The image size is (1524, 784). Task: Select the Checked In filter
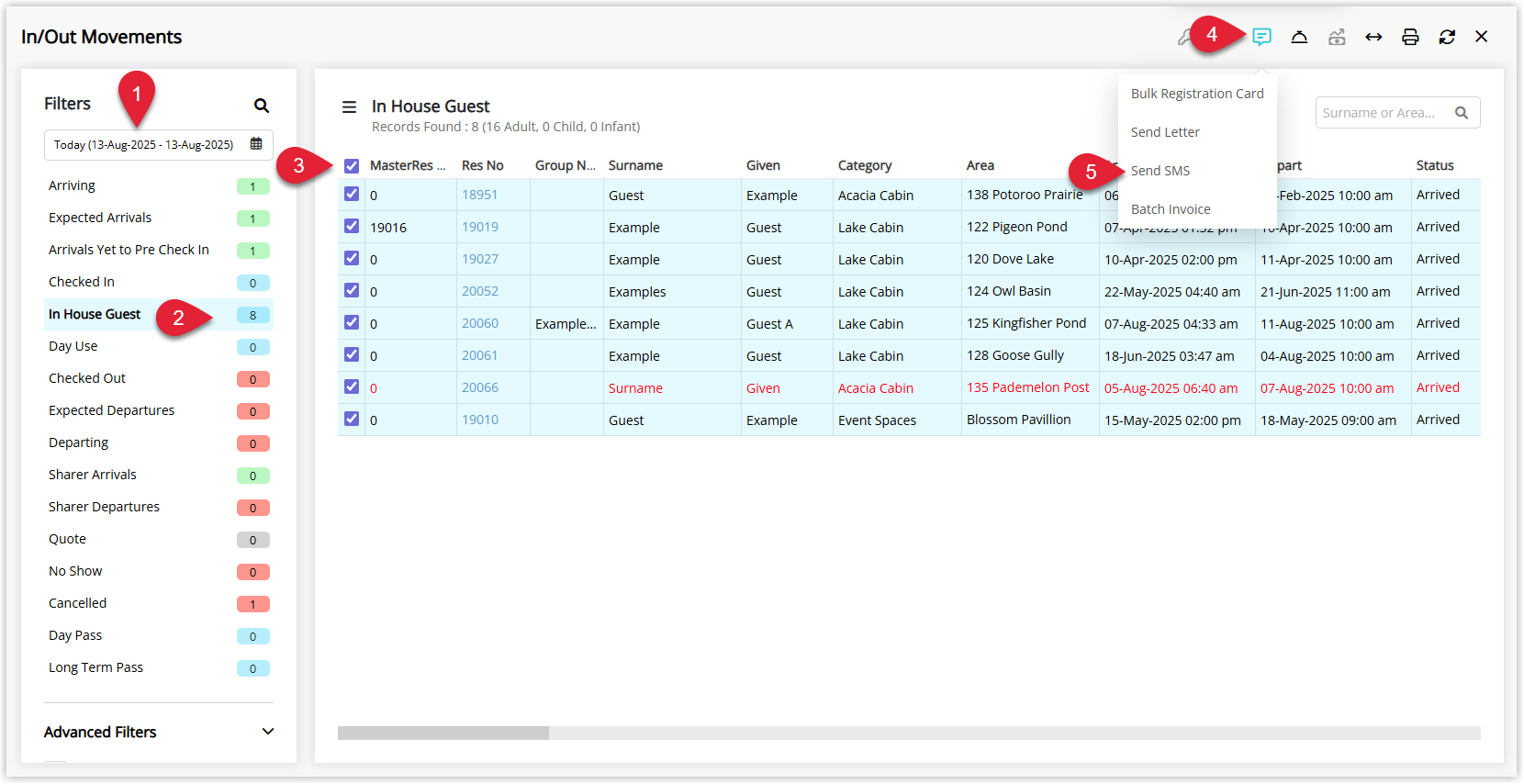(x=159, y=282)
